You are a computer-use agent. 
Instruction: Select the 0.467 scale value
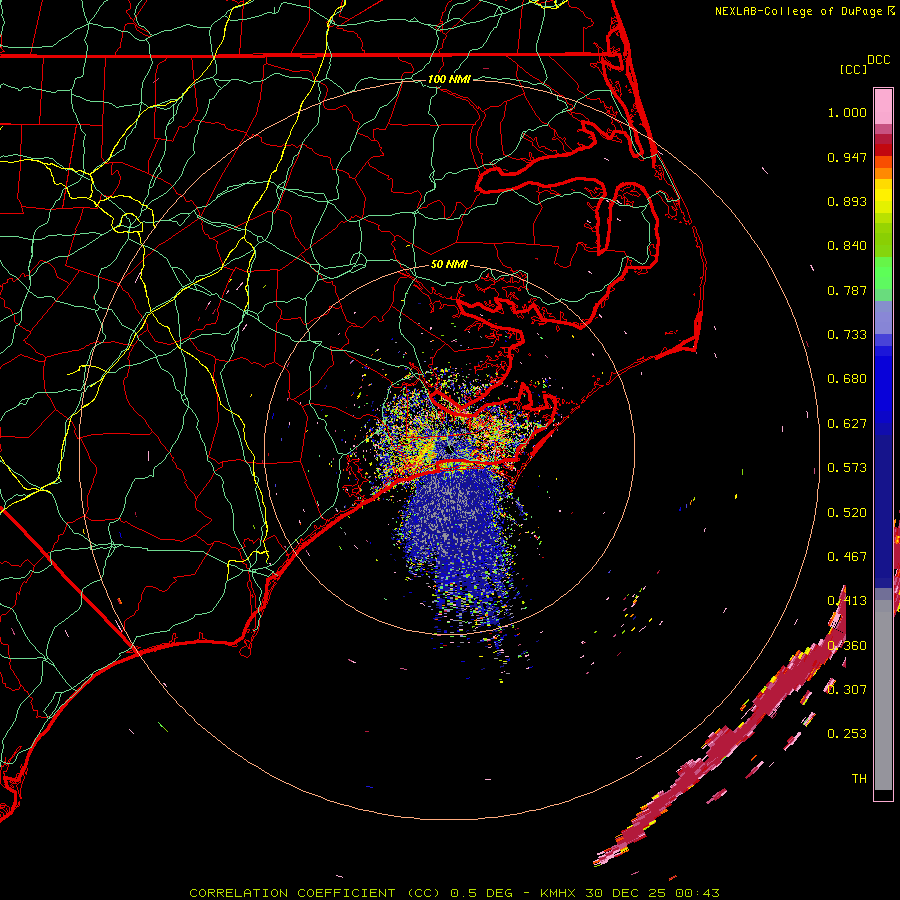pyautogui.click(x=847, y=557)
